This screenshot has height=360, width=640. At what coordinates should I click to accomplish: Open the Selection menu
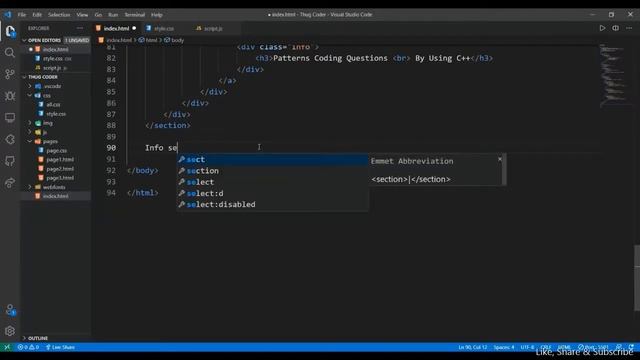point(59,15)
